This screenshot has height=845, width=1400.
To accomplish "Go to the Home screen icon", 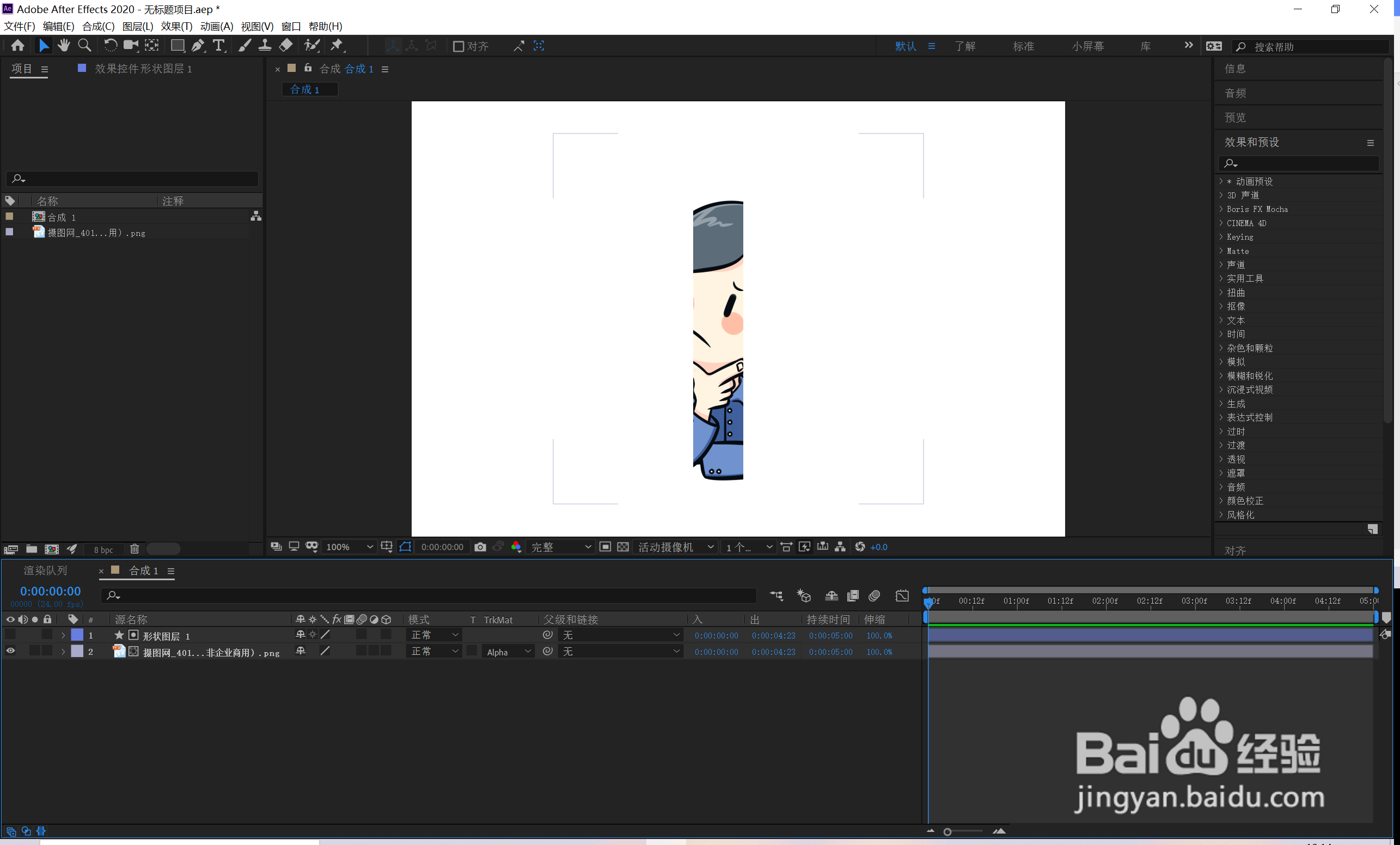I will click(17, 45).
